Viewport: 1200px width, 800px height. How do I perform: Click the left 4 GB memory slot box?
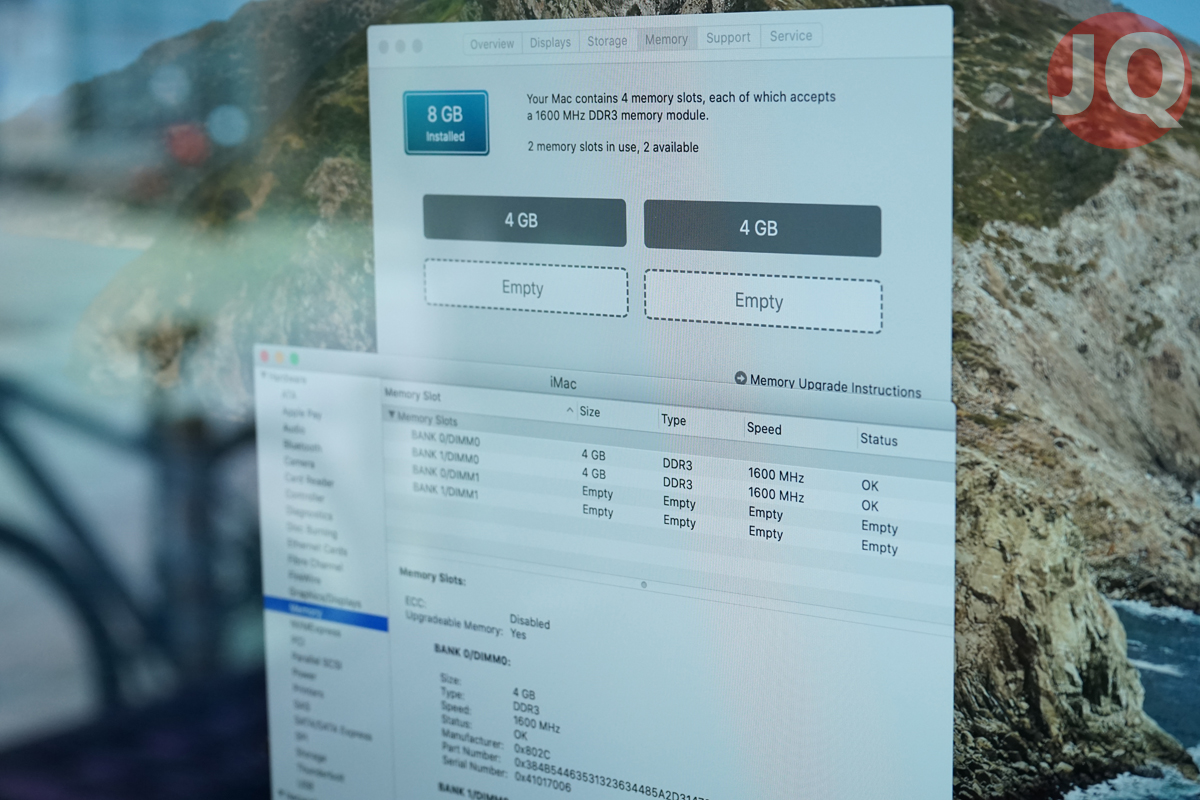(524, 222)
